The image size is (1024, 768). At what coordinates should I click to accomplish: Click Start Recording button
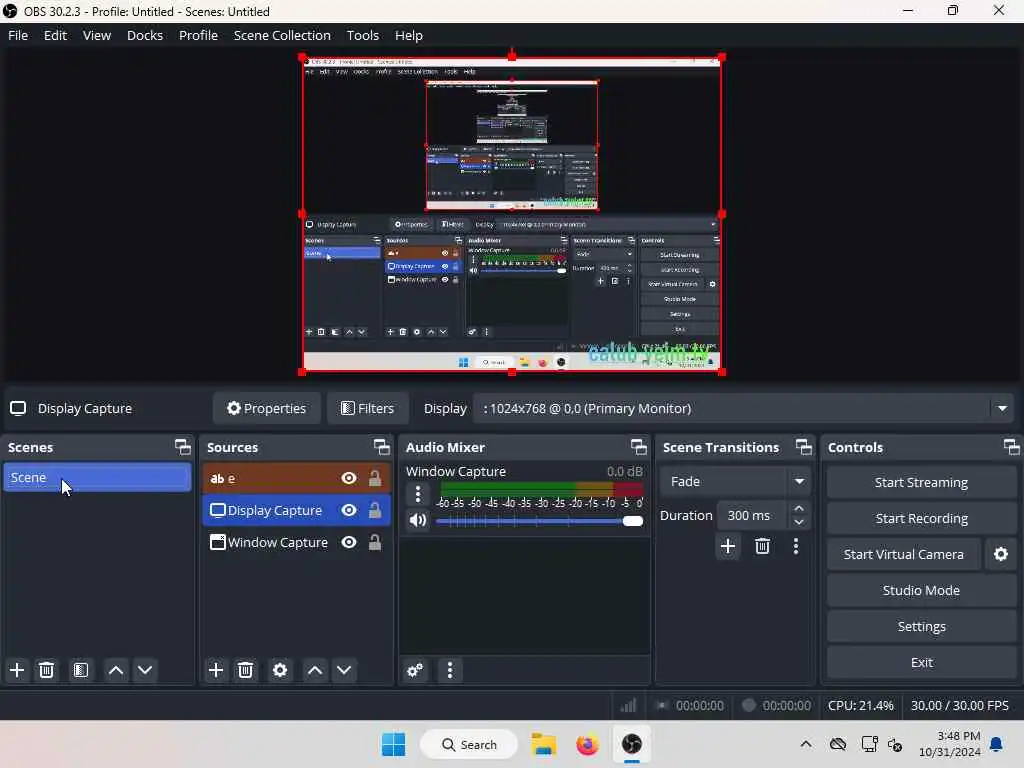(921, 519)
